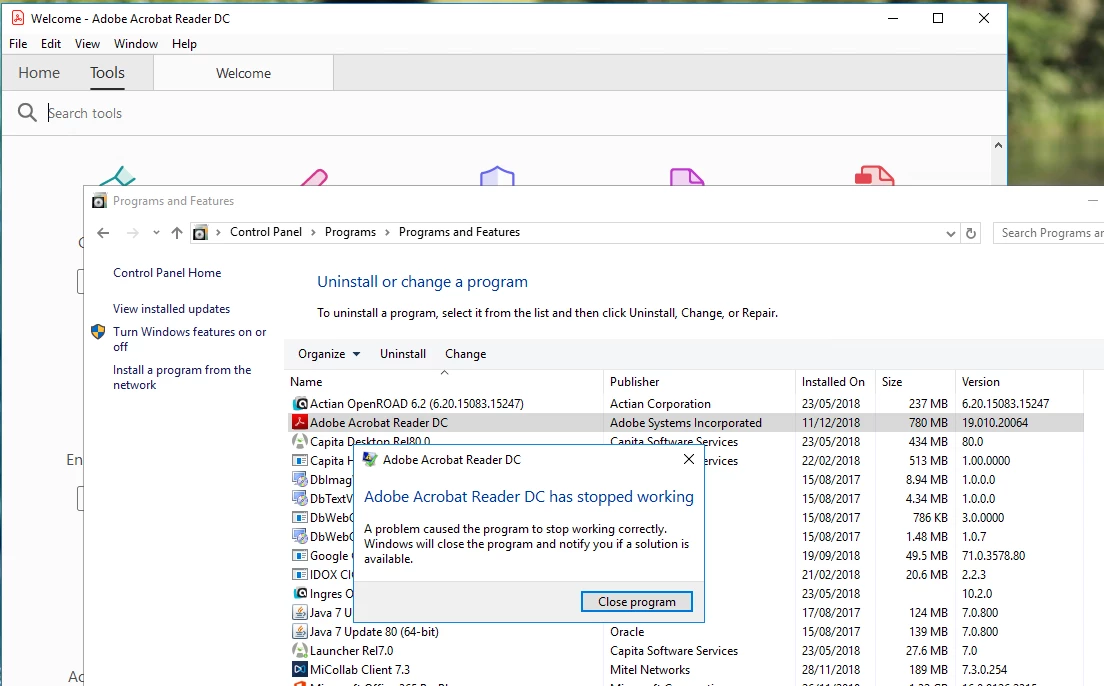Click the error dialog title icon
The image size is (1104, 686).
370,460
